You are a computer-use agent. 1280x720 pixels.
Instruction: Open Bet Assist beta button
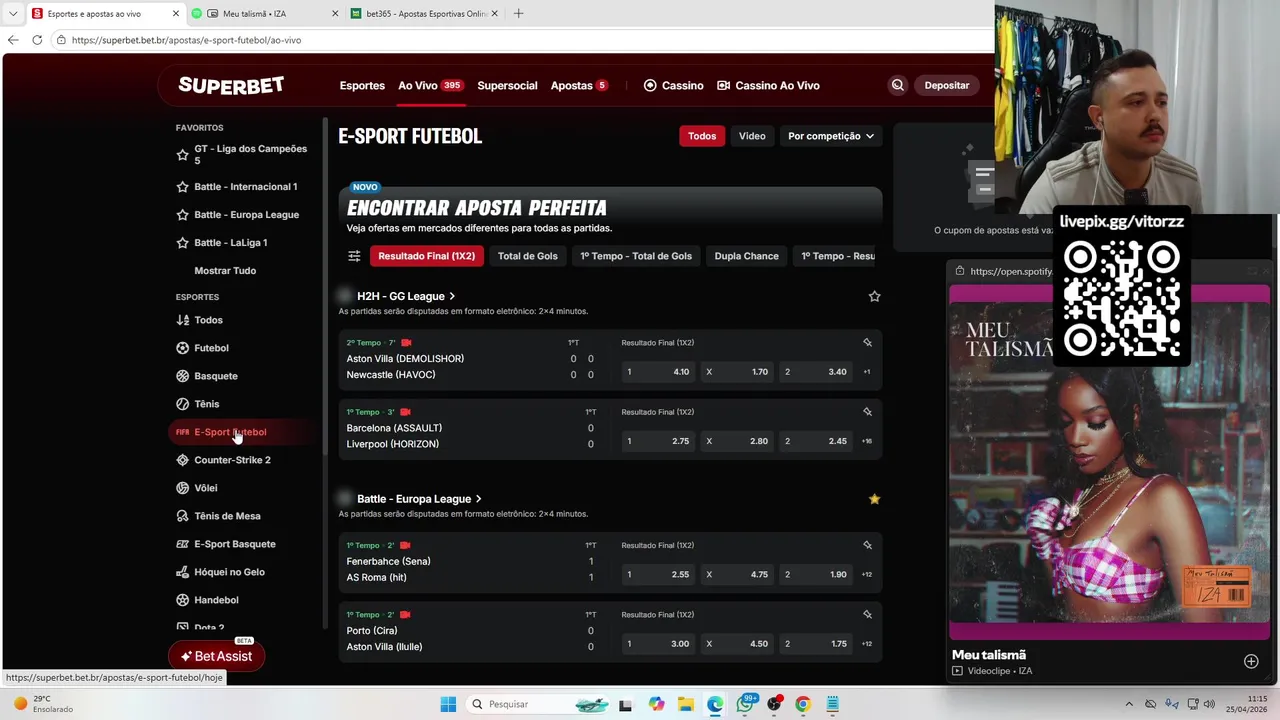217,656
